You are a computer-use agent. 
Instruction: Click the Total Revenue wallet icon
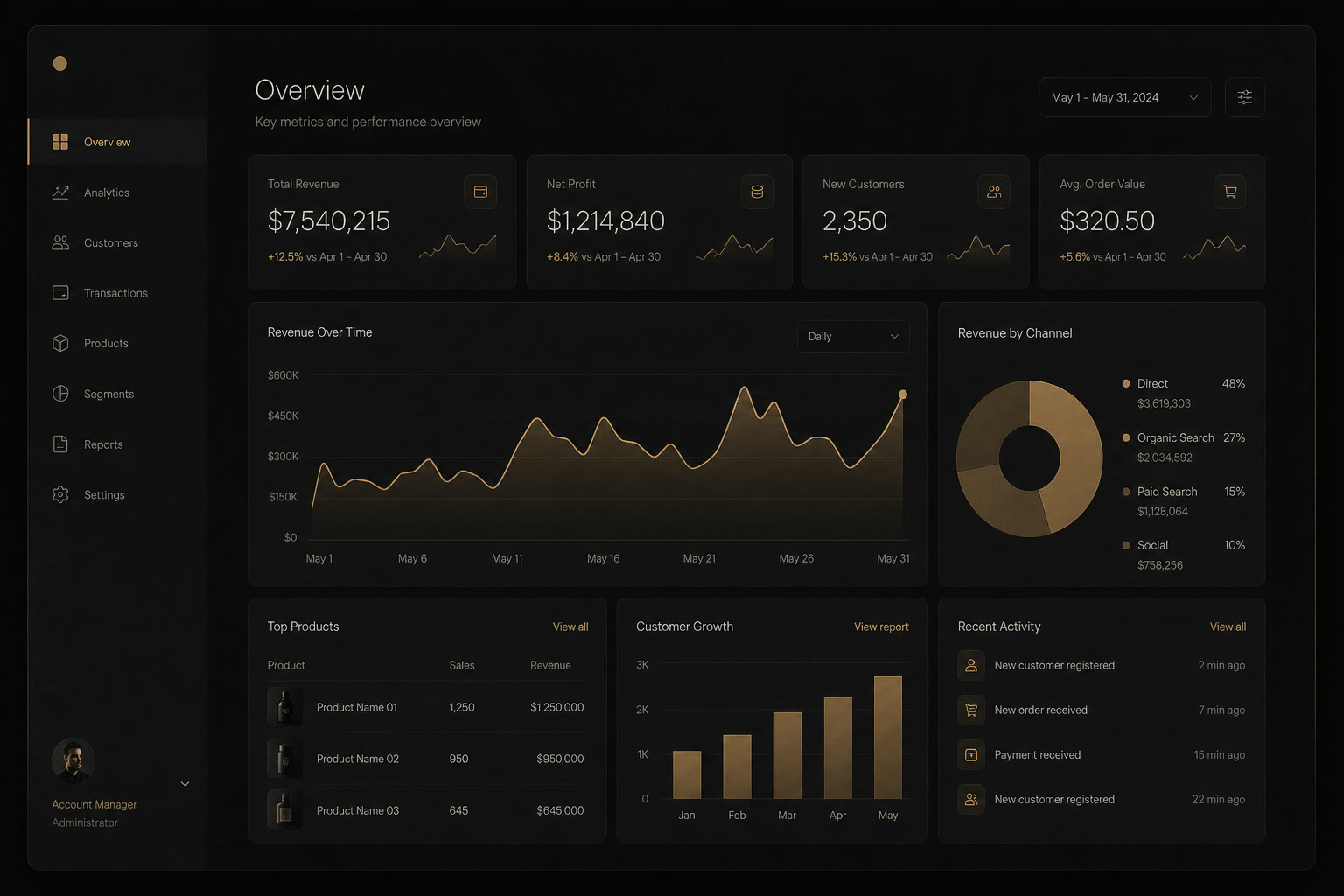(480, 192)
